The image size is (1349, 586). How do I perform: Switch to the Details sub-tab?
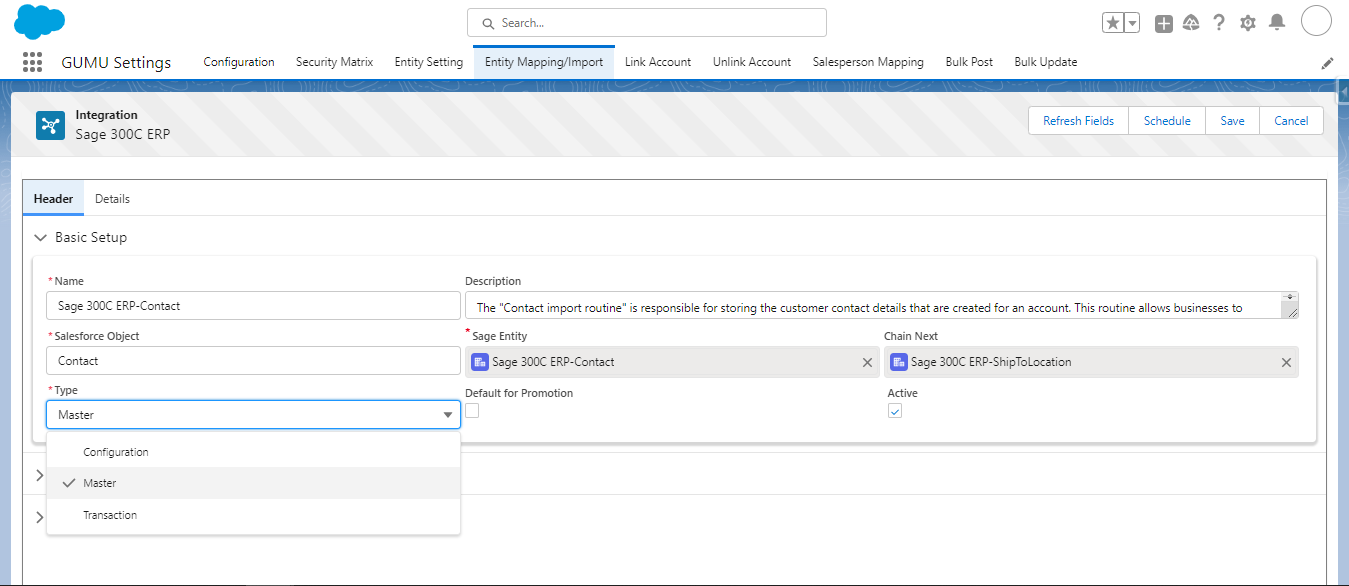tap(112, 199)
